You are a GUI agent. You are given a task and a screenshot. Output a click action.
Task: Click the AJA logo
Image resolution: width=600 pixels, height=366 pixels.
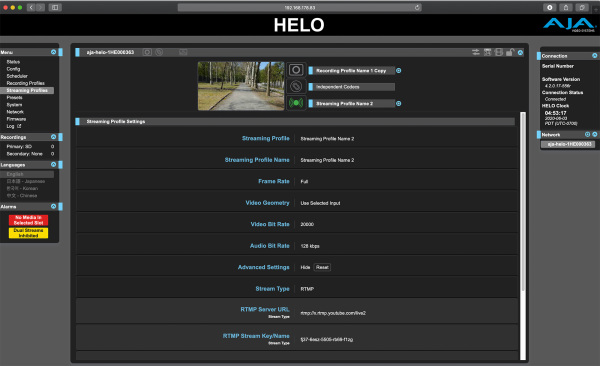pyautogui.click(x=569, y=25)
